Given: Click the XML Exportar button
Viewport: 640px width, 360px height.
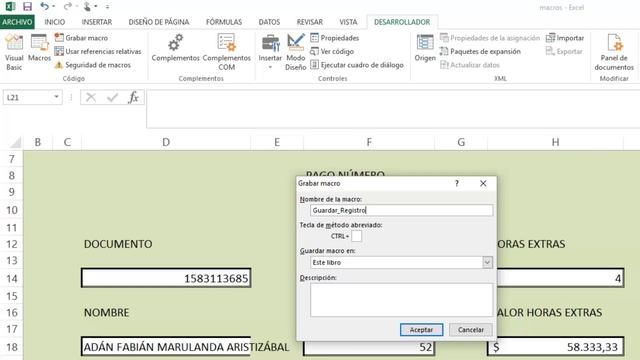Looking at the screenshot, I should [564, 51].
